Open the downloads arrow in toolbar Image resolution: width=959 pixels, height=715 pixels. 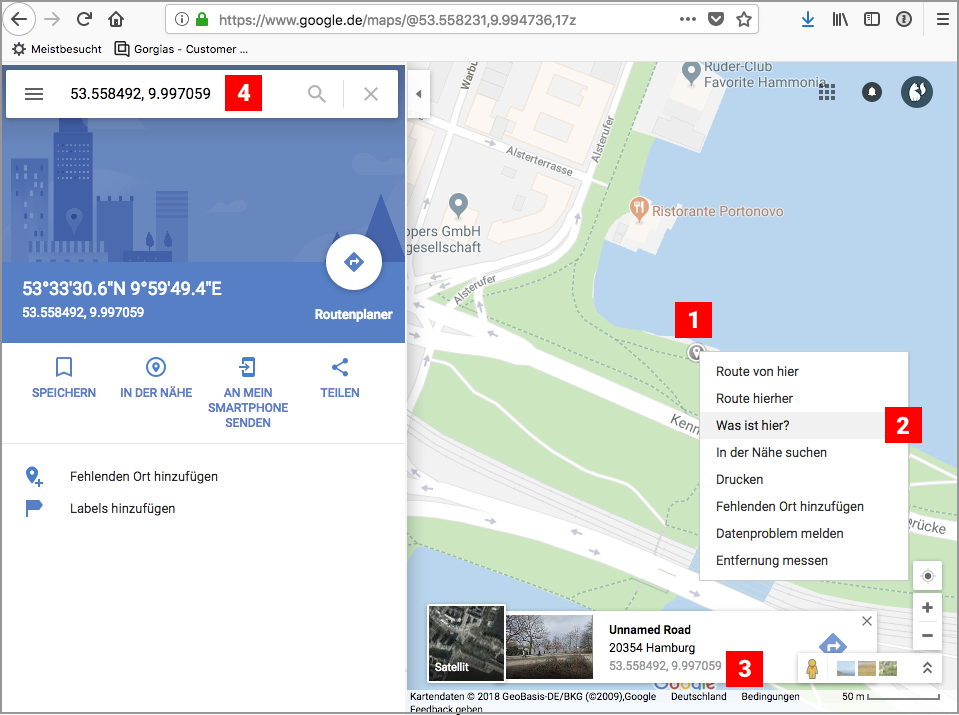click(808, 20)
